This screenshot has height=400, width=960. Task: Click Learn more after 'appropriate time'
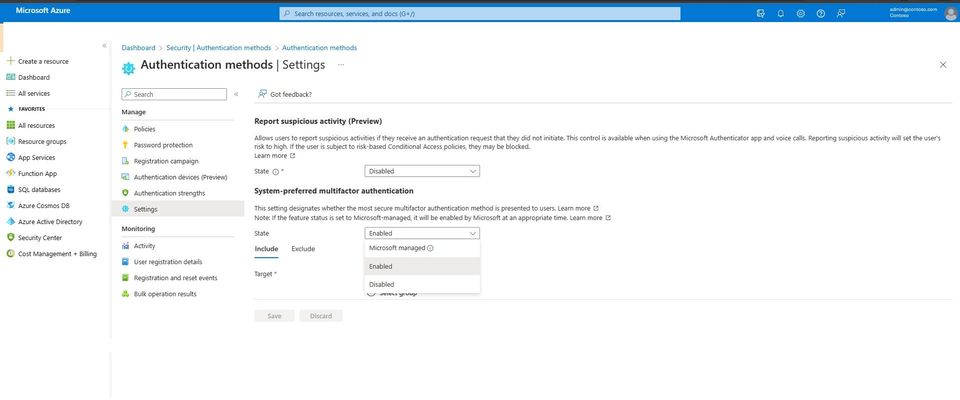[586, 217]
